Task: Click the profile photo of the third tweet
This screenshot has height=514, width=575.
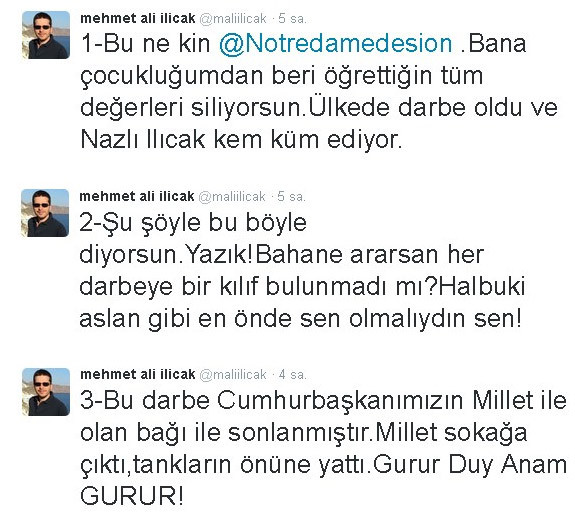Action: (x=46, y=392)
